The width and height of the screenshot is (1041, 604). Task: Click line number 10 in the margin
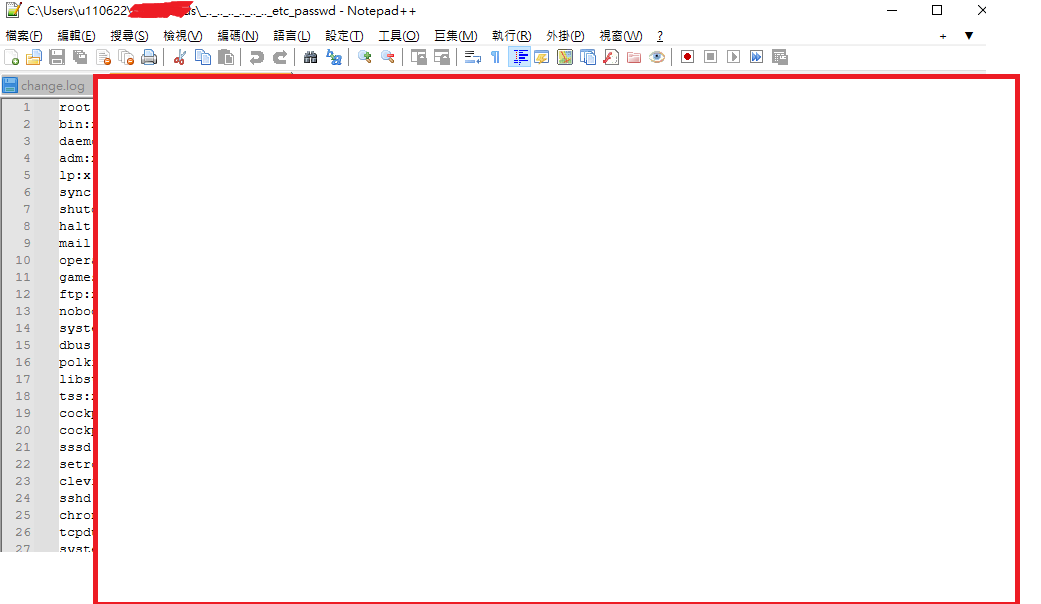pos(23,260)
